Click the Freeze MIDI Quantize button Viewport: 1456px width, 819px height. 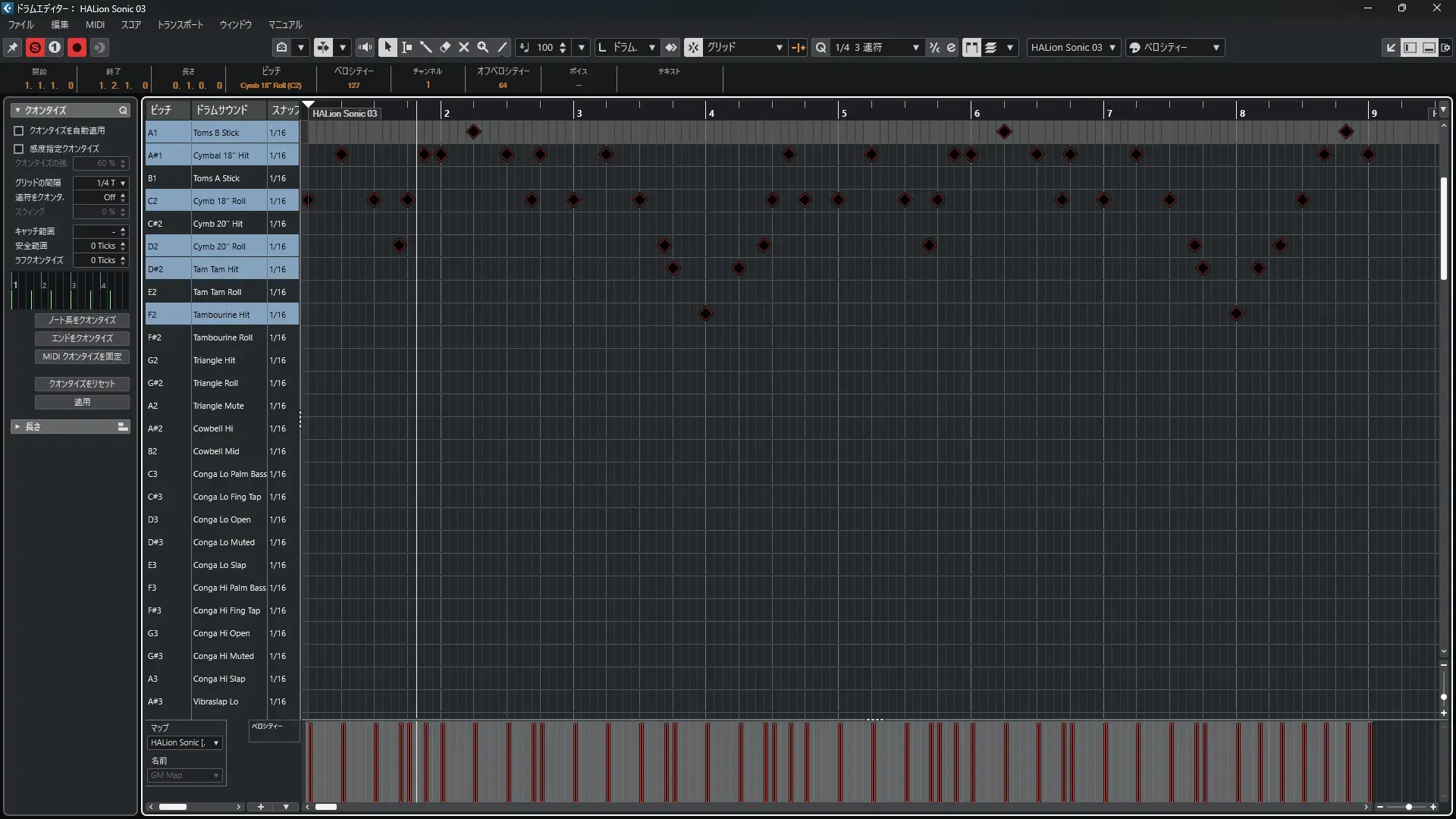(x=82, y=356)
